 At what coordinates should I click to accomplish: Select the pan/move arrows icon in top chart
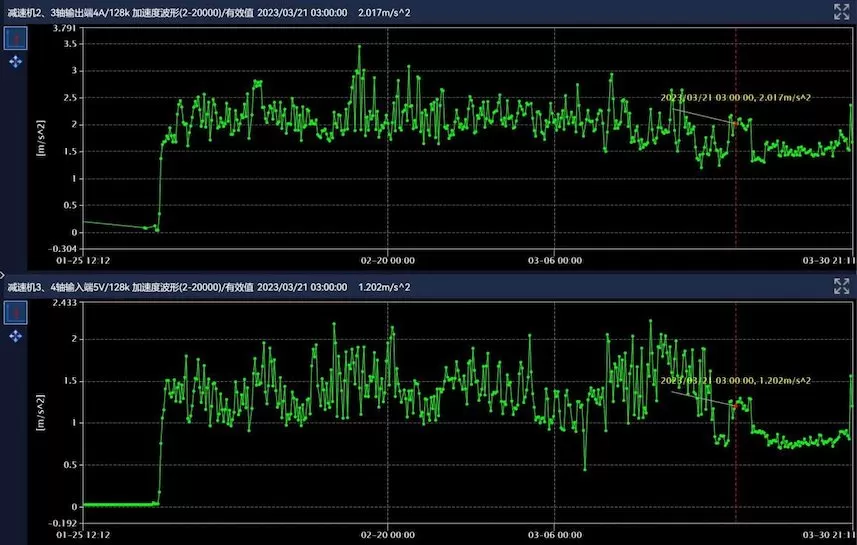coord(16,62)
